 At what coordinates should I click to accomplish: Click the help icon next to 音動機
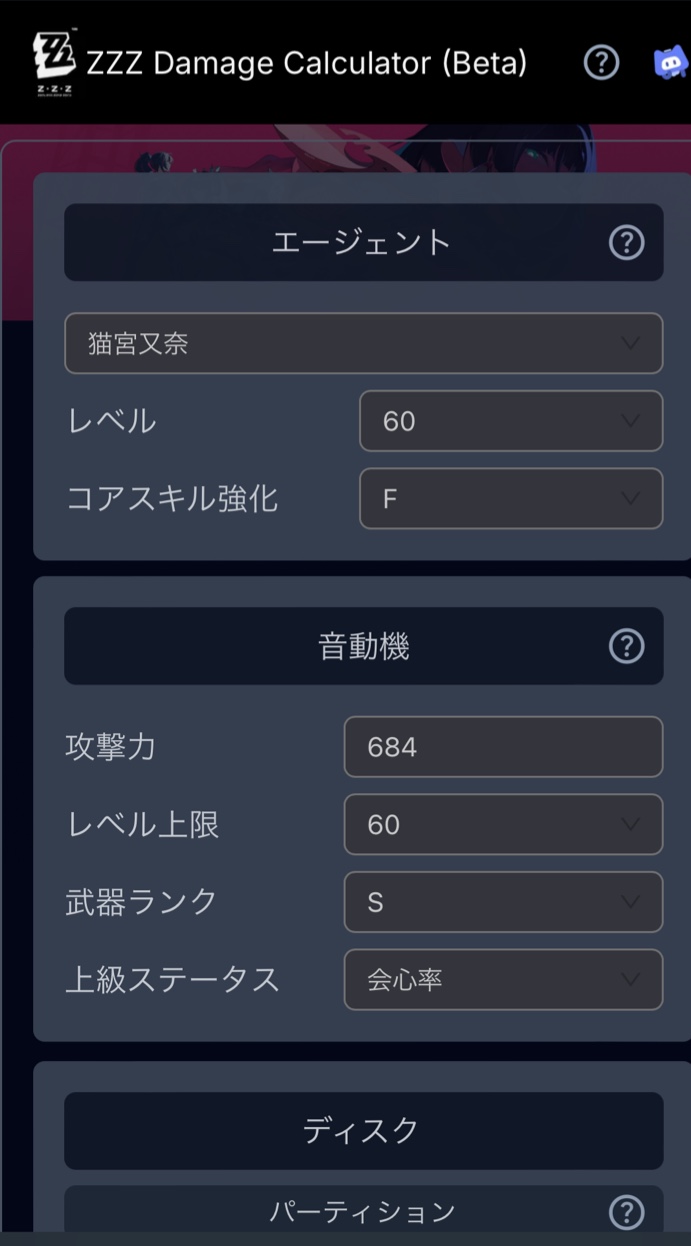point(627,646)
